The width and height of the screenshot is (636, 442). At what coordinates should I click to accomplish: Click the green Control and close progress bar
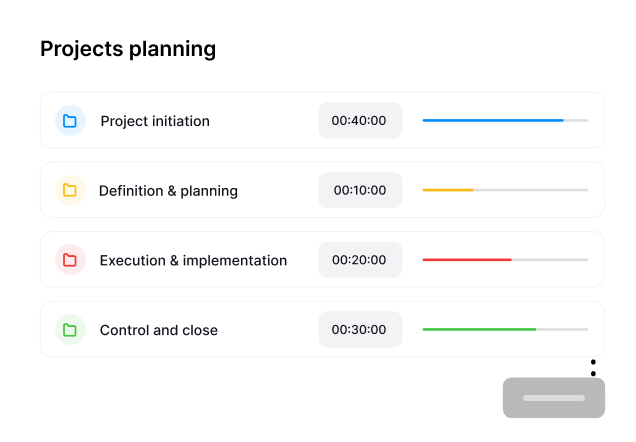(505, 330)
